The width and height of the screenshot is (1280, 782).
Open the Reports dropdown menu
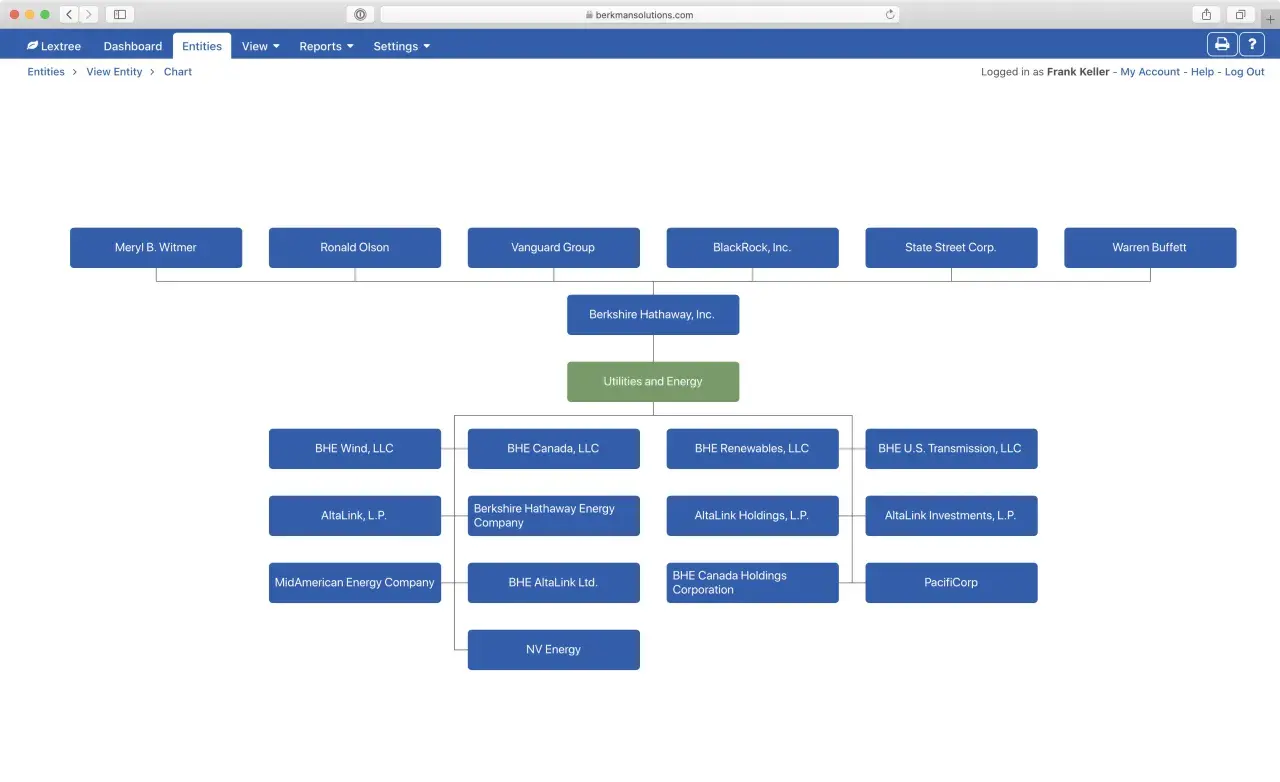326,46
